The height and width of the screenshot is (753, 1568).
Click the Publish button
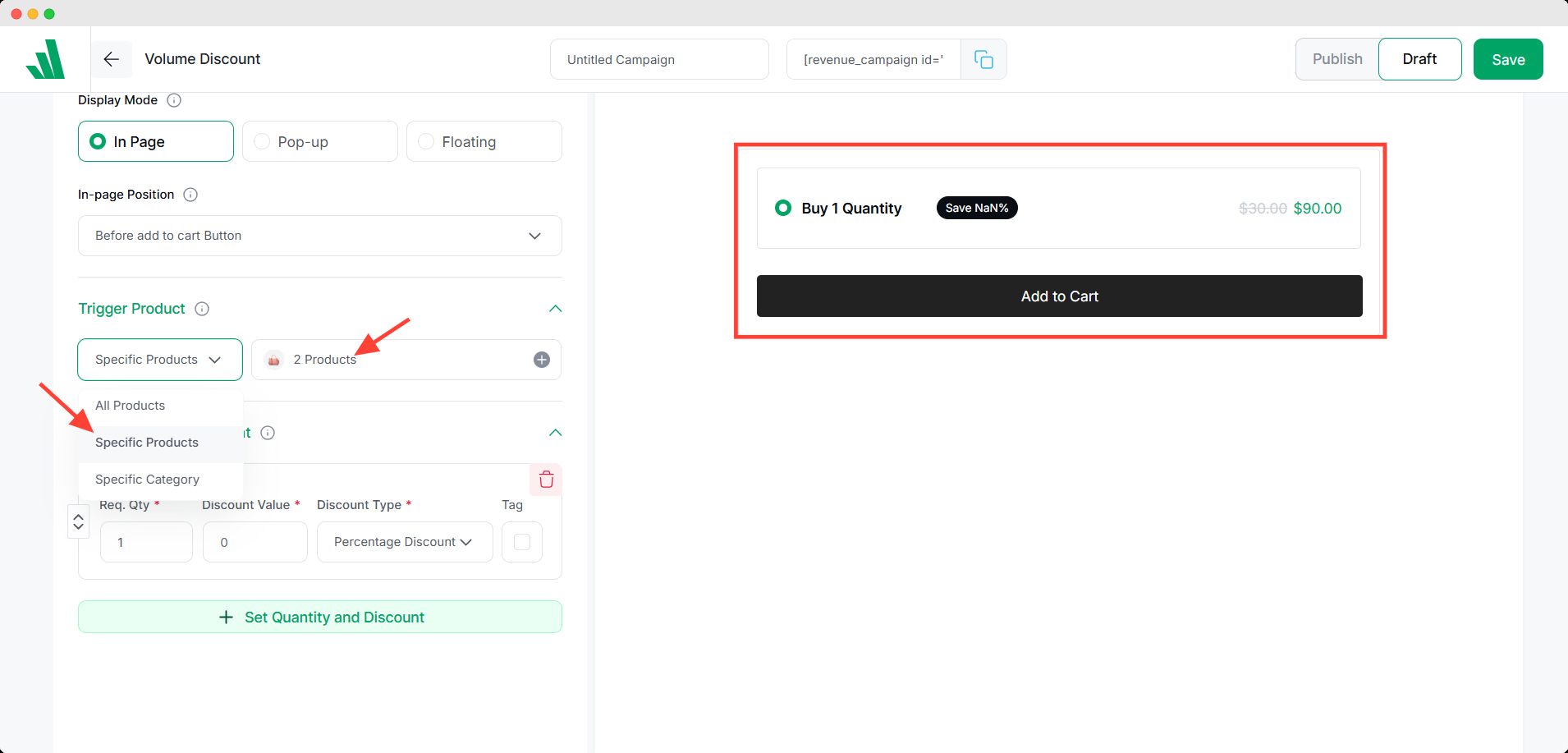pos(1337,59)
